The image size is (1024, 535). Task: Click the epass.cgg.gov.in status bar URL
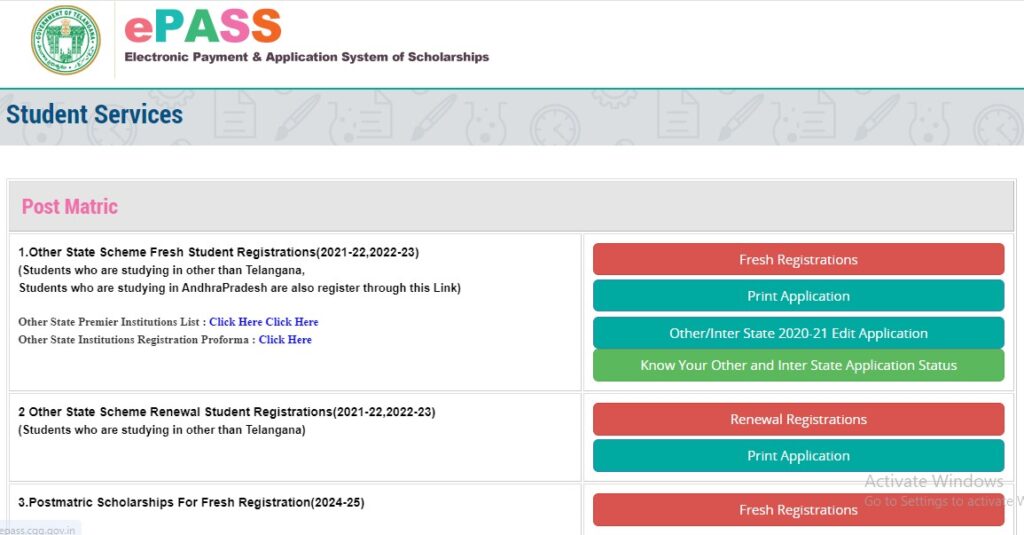coord(38,529)
